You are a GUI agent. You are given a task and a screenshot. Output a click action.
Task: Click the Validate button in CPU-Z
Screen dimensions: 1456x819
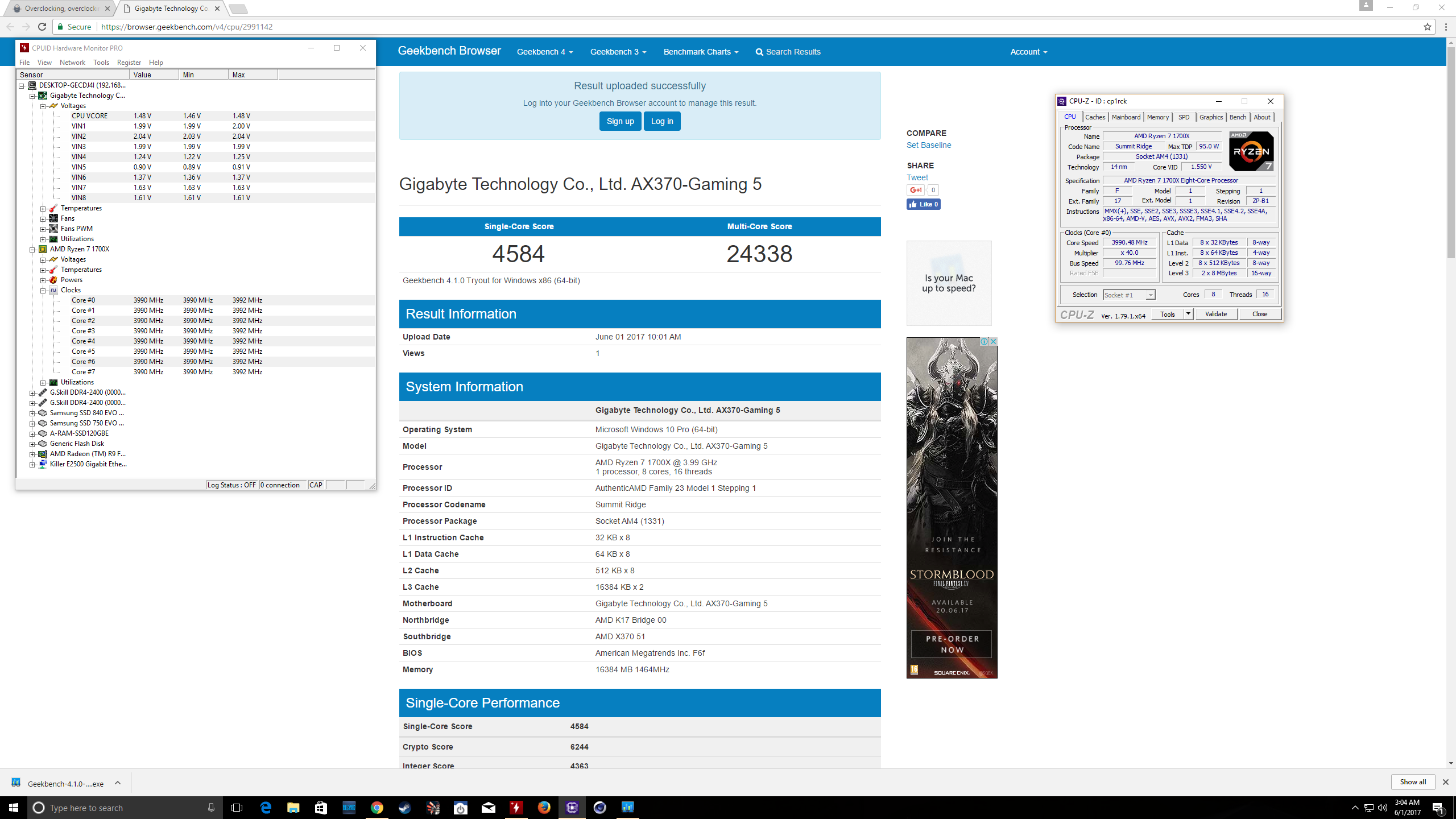click(1216, 314)
